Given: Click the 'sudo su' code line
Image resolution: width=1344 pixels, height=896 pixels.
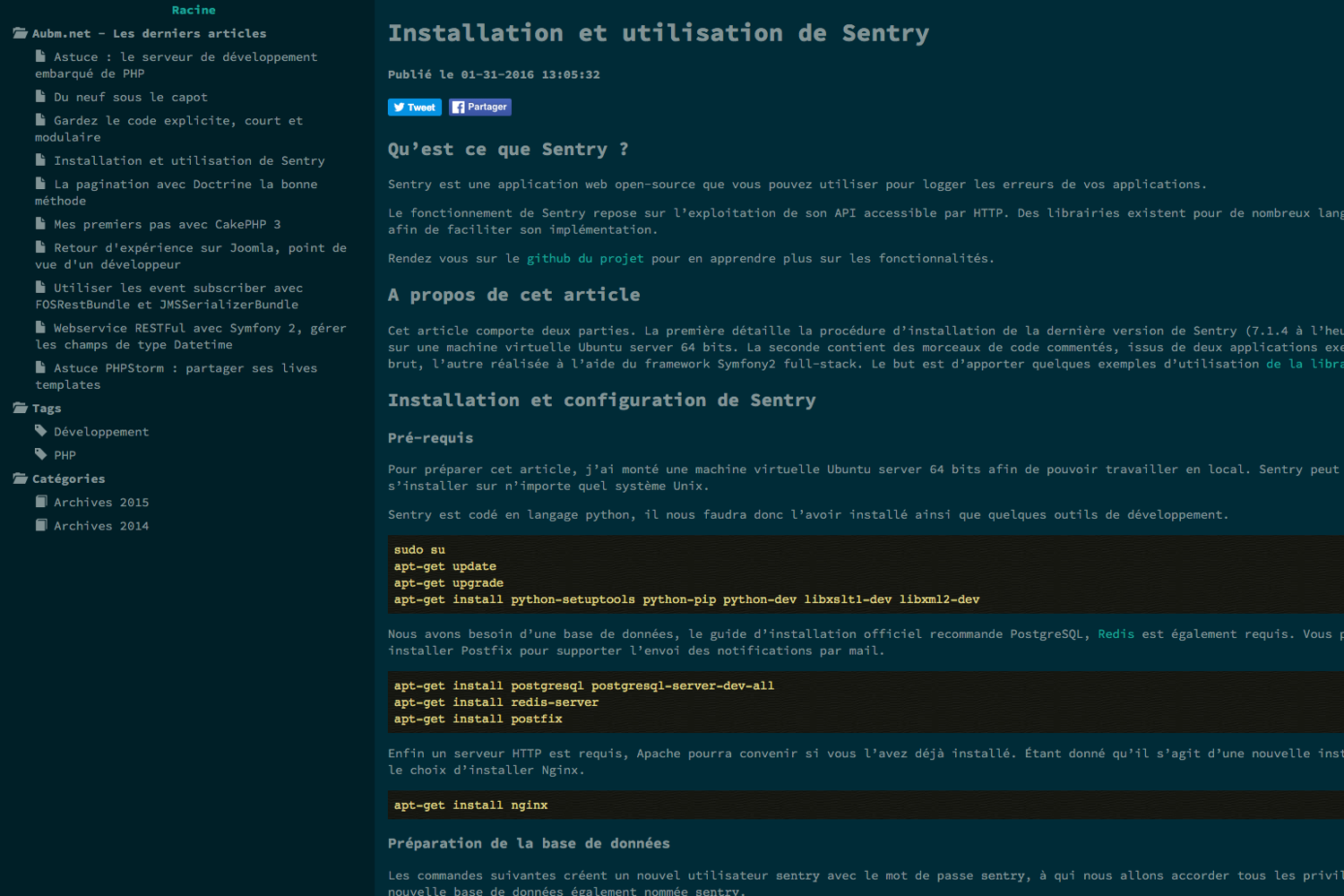Looking at the screenshot, I should tap(419, 549).
